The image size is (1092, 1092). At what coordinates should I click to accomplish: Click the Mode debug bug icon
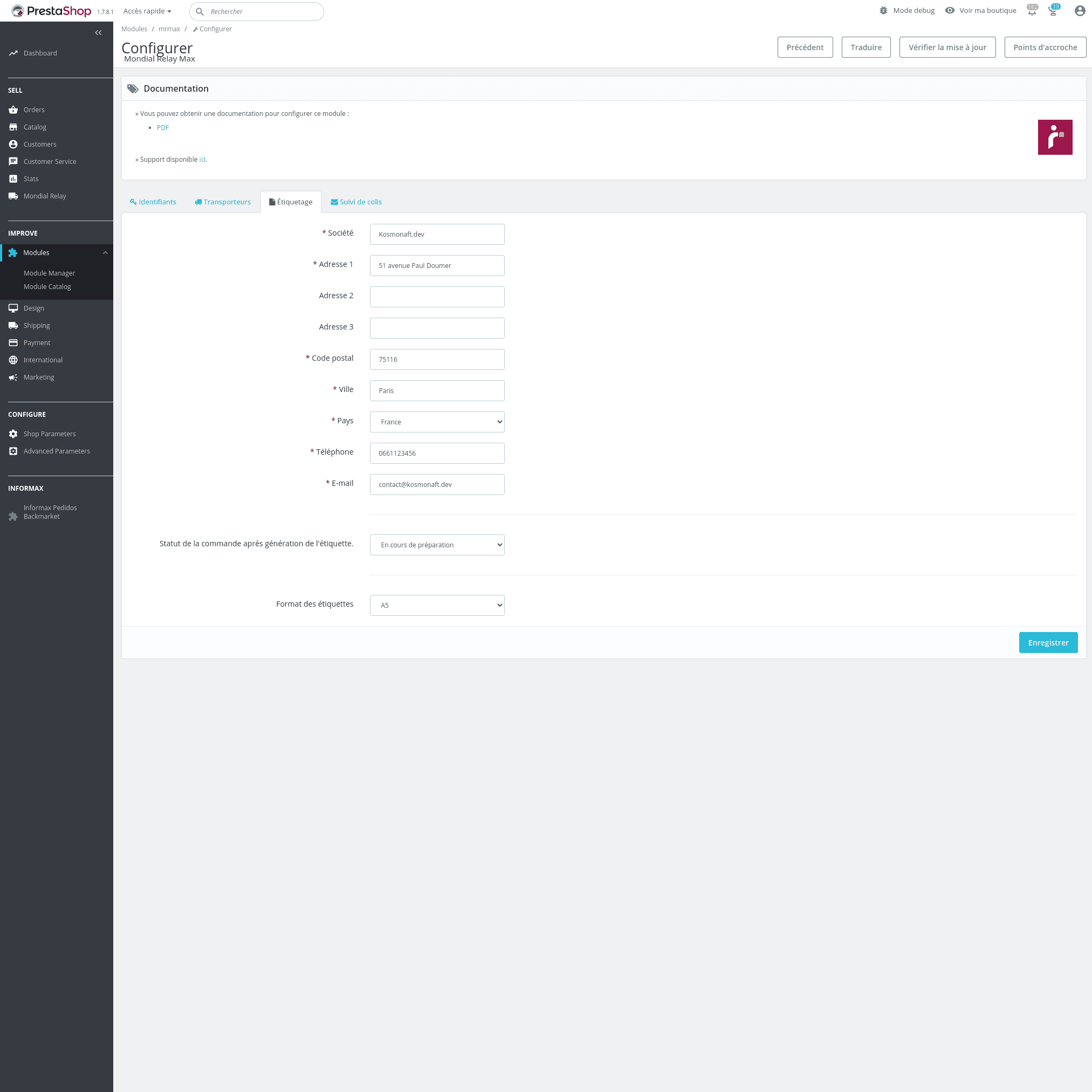[x=883, y=11]
